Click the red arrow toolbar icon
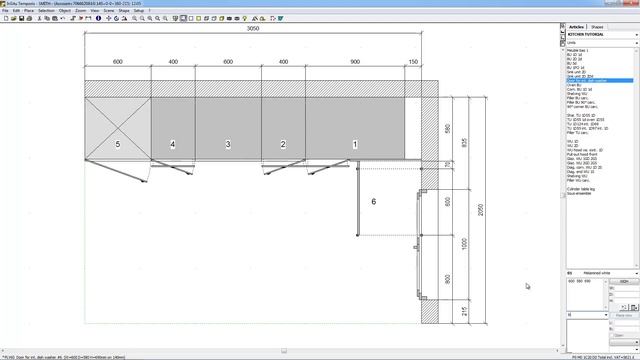Viewport: 640px width, 360px height. pyautogui.click(x=81, y=18)
